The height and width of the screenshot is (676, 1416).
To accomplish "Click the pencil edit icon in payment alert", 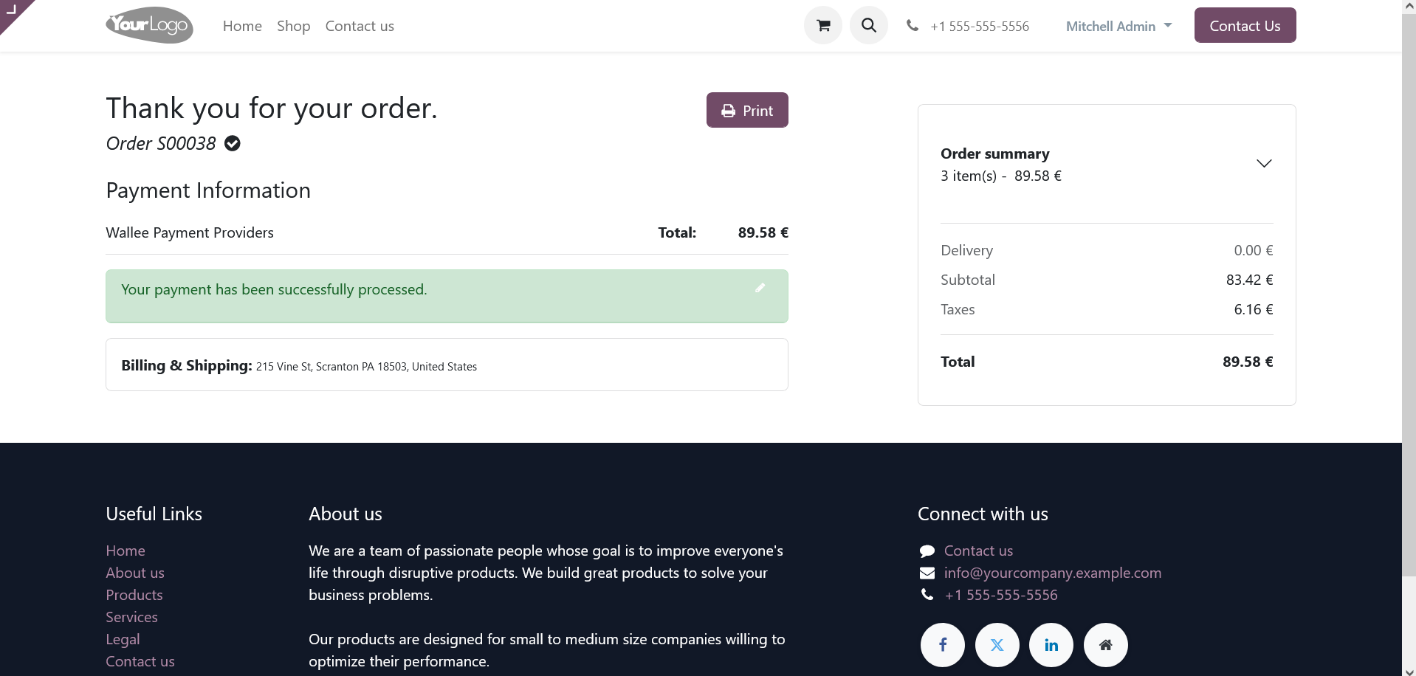I will pyautogui.click(x=760, y=288).
